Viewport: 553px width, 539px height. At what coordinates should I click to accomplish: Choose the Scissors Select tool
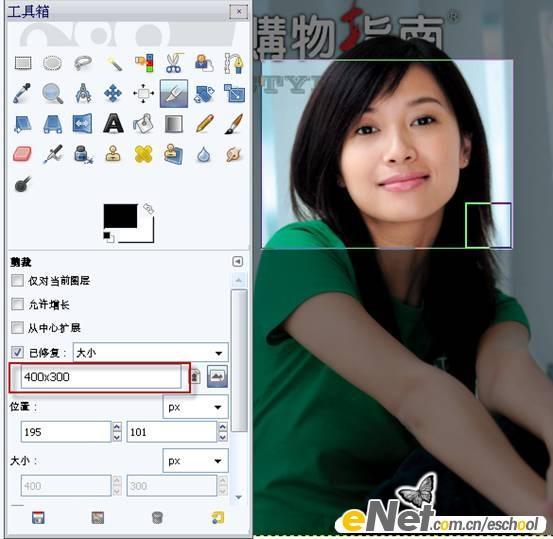click(174, 63)
